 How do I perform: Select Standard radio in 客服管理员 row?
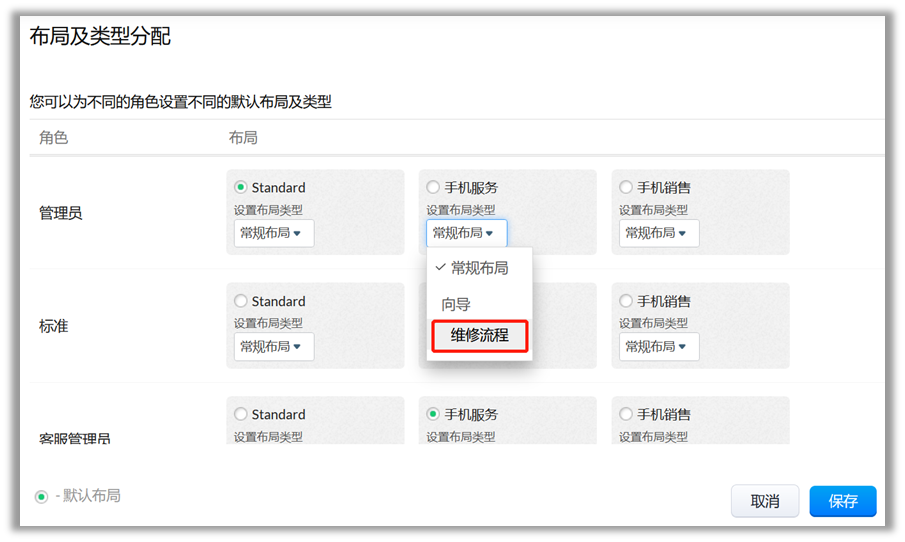click(x=240, y=414)
